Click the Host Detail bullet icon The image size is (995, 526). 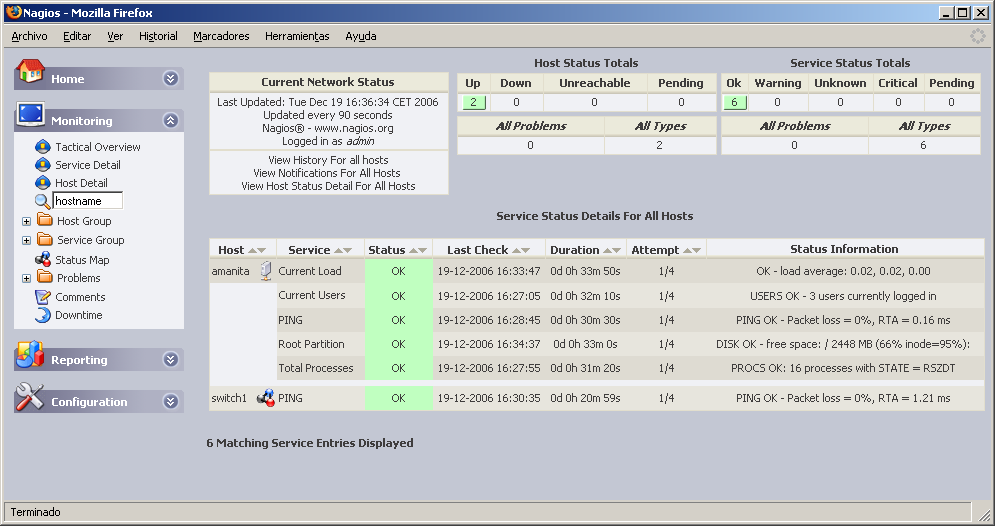point(43,183)
